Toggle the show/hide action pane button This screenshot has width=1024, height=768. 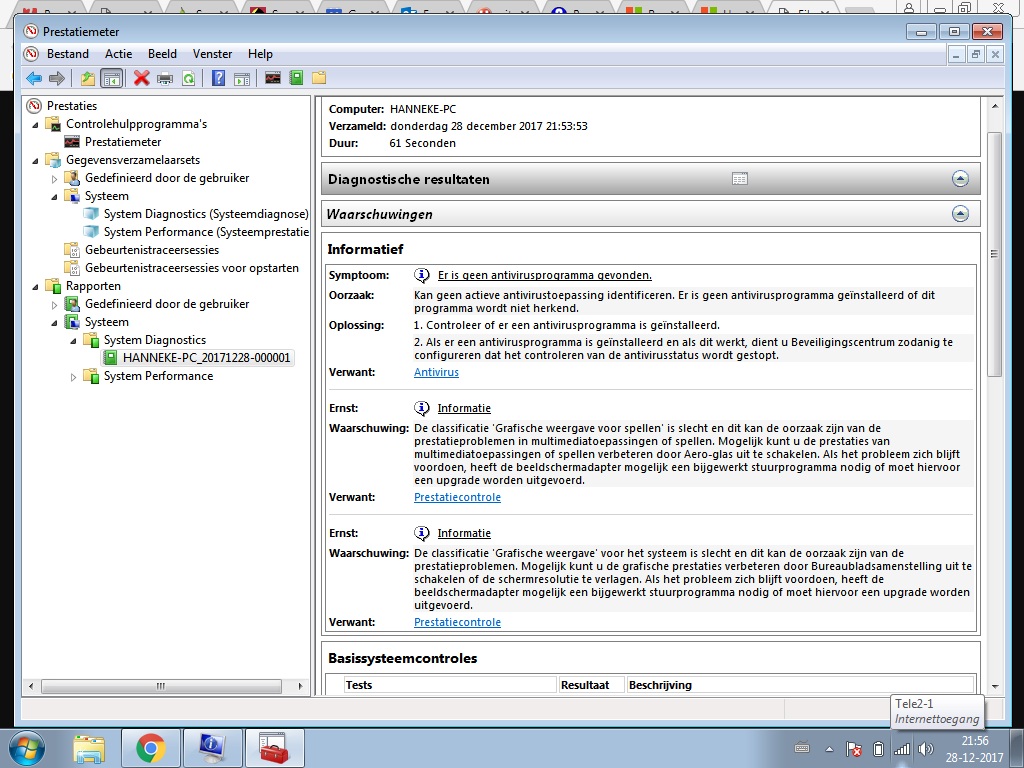coord(242,78)
